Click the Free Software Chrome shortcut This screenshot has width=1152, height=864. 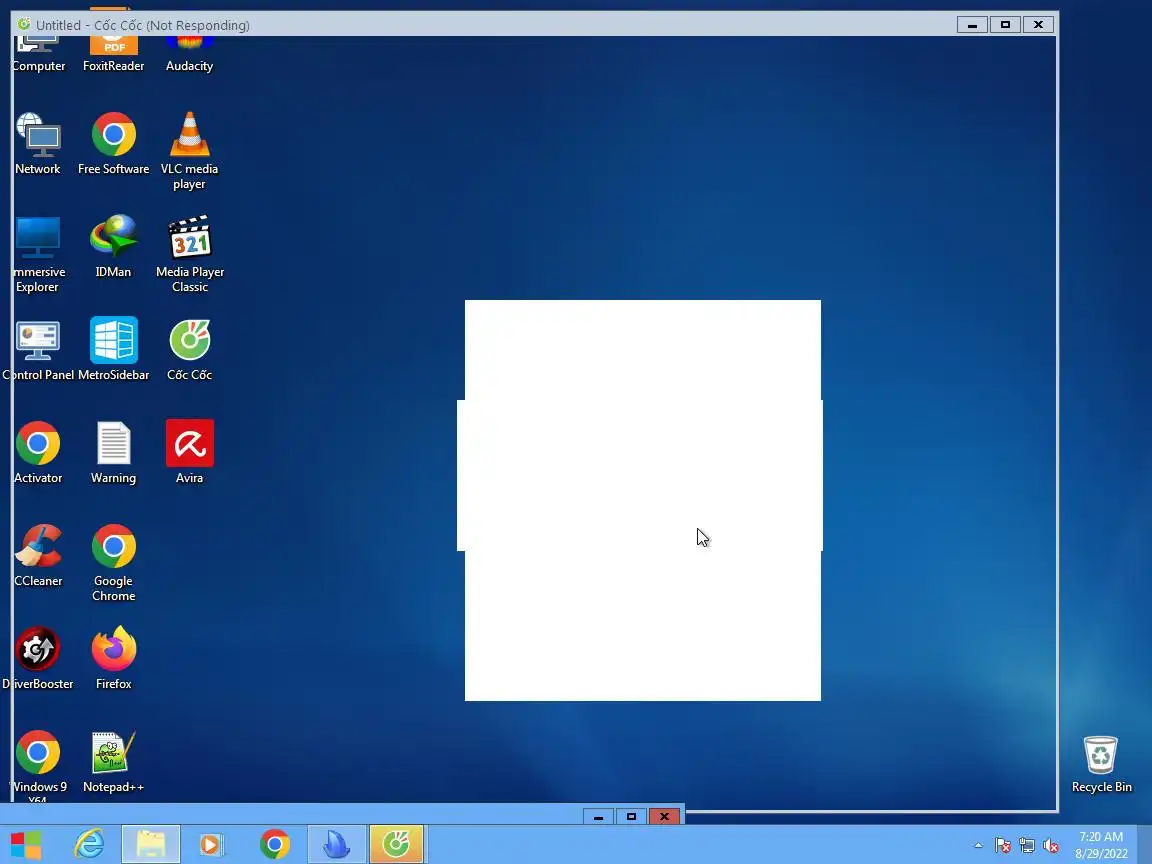tap(113, 143)
